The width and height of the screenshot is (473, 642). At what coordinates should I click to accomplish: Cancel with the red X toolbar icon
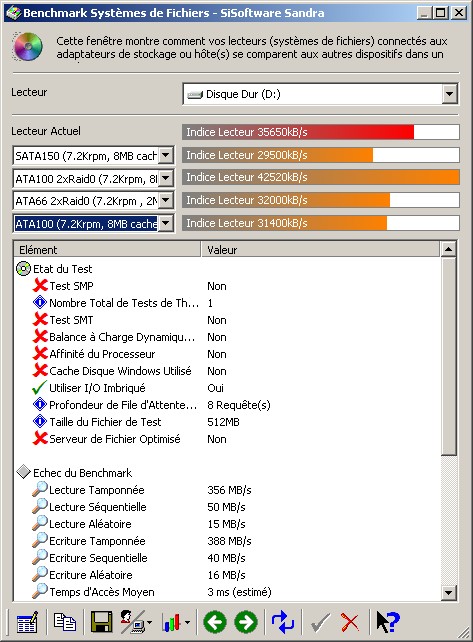[x=350, y=622]
